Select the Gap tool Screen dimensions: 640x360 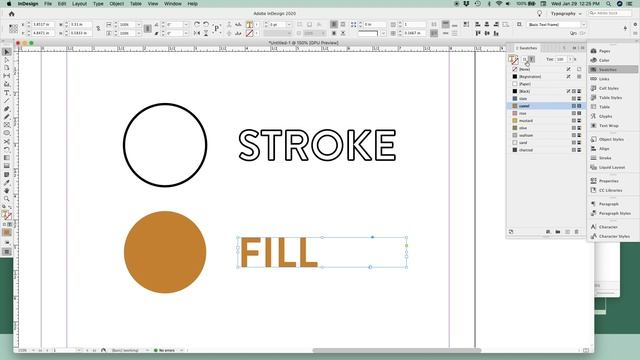coord(7,76)
